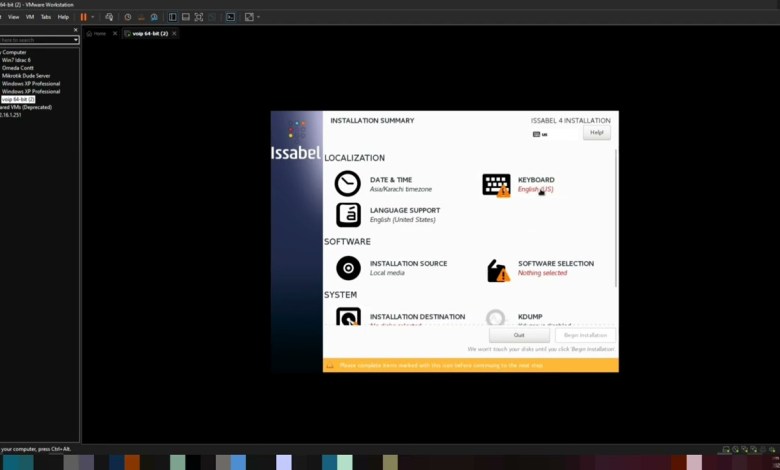Open the power options dropdown beside the pause icon

point(93,17)
